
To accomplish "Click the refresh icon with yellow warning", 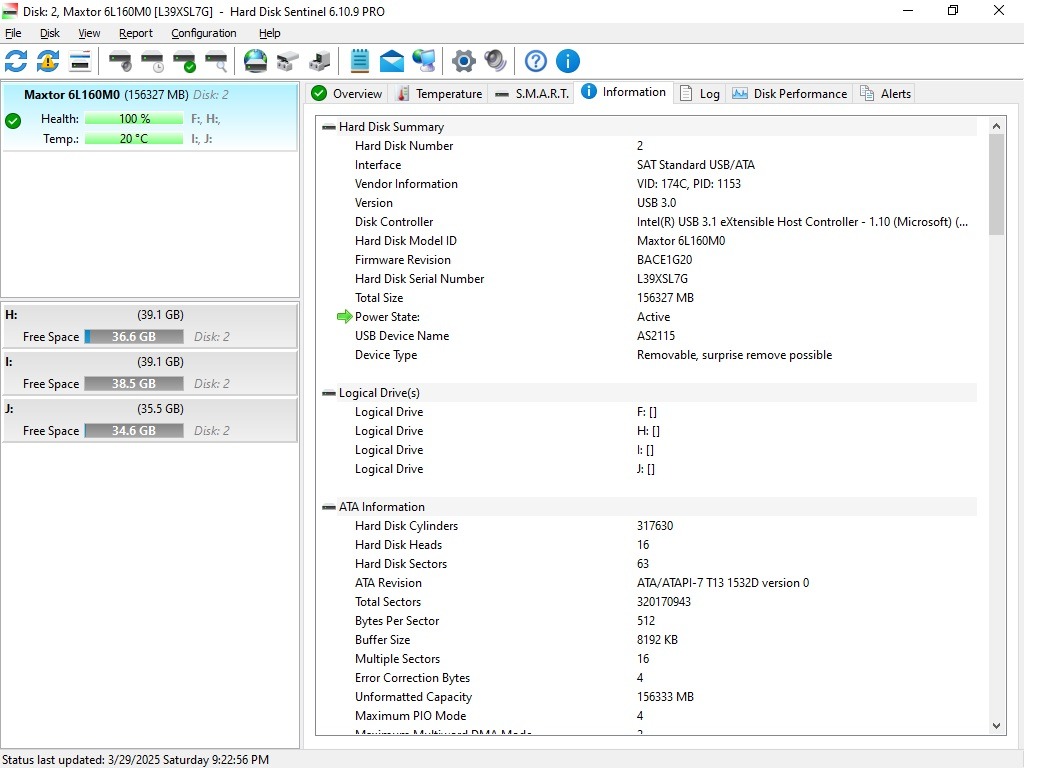I will point(48,61).
